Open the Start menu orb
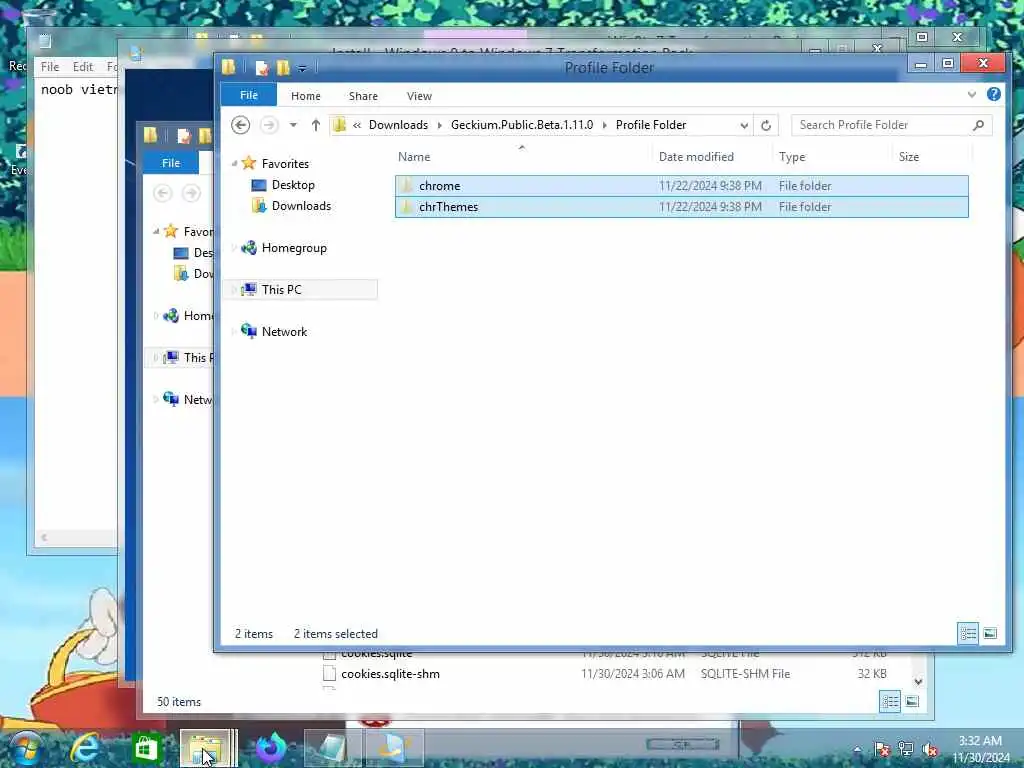 25,748
